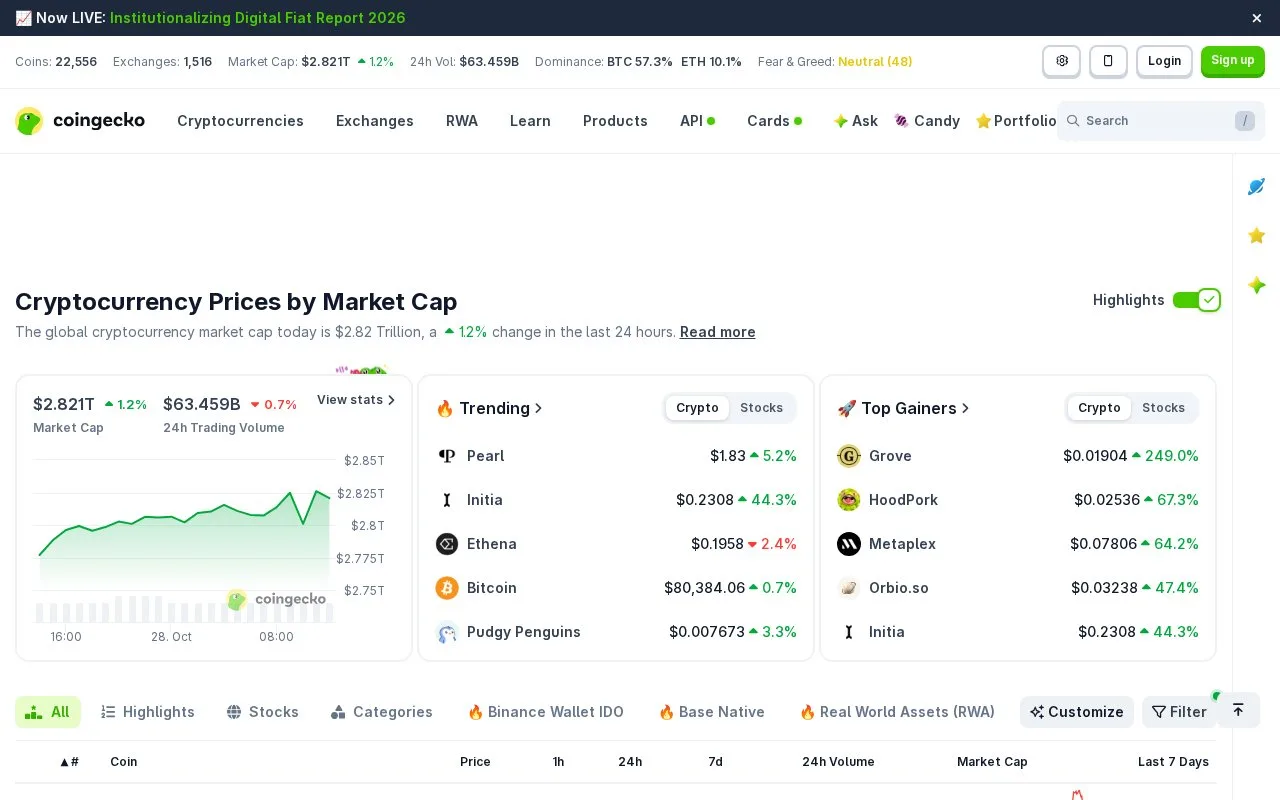Switch to the All tab
Image resolution: width=1280 pixels, height=800 pixels.
pos(48,712)
